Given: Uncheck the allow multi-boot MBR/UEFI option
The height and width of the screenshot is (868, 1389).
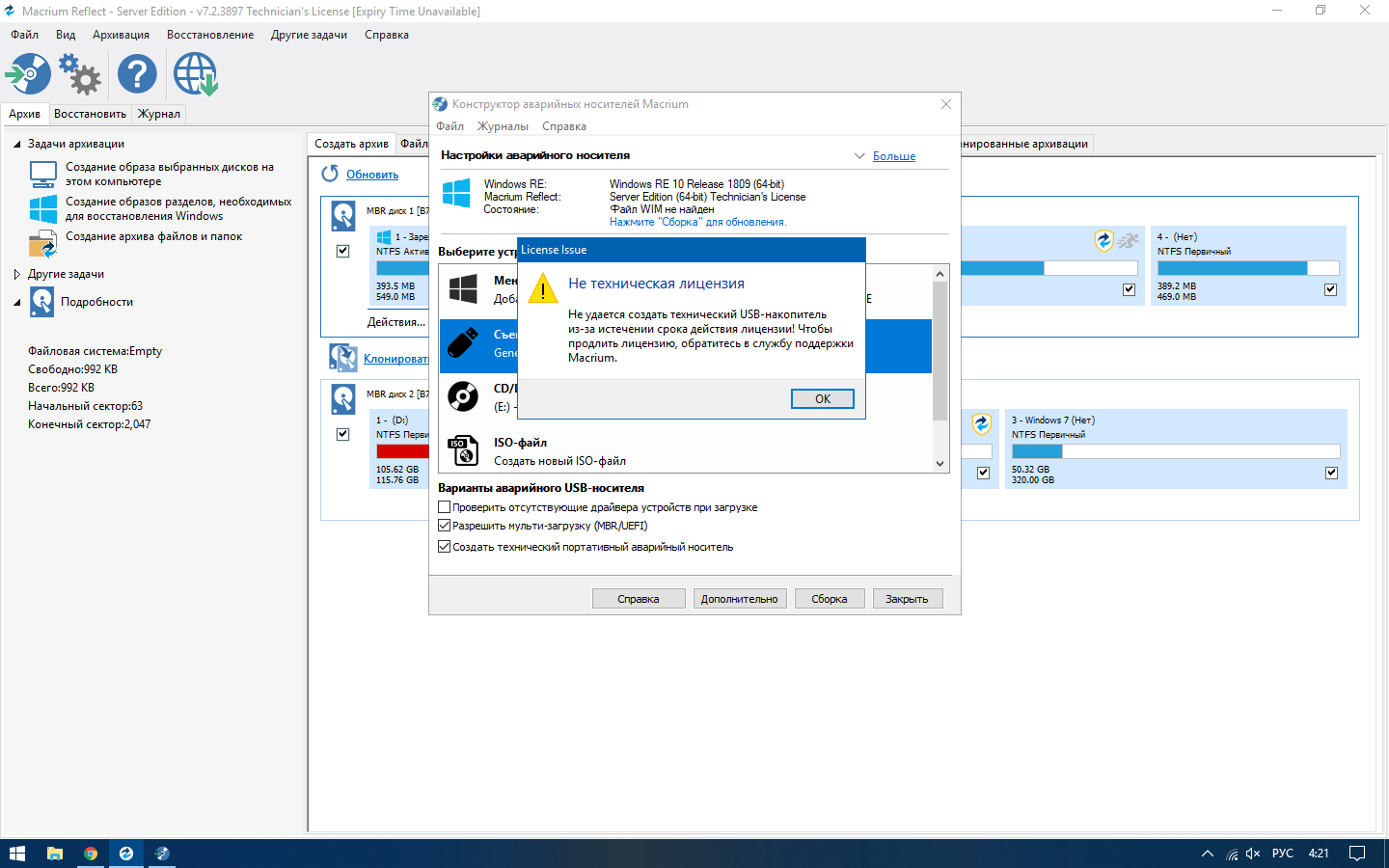Looking at the screenshot, I should pos(445,526).
